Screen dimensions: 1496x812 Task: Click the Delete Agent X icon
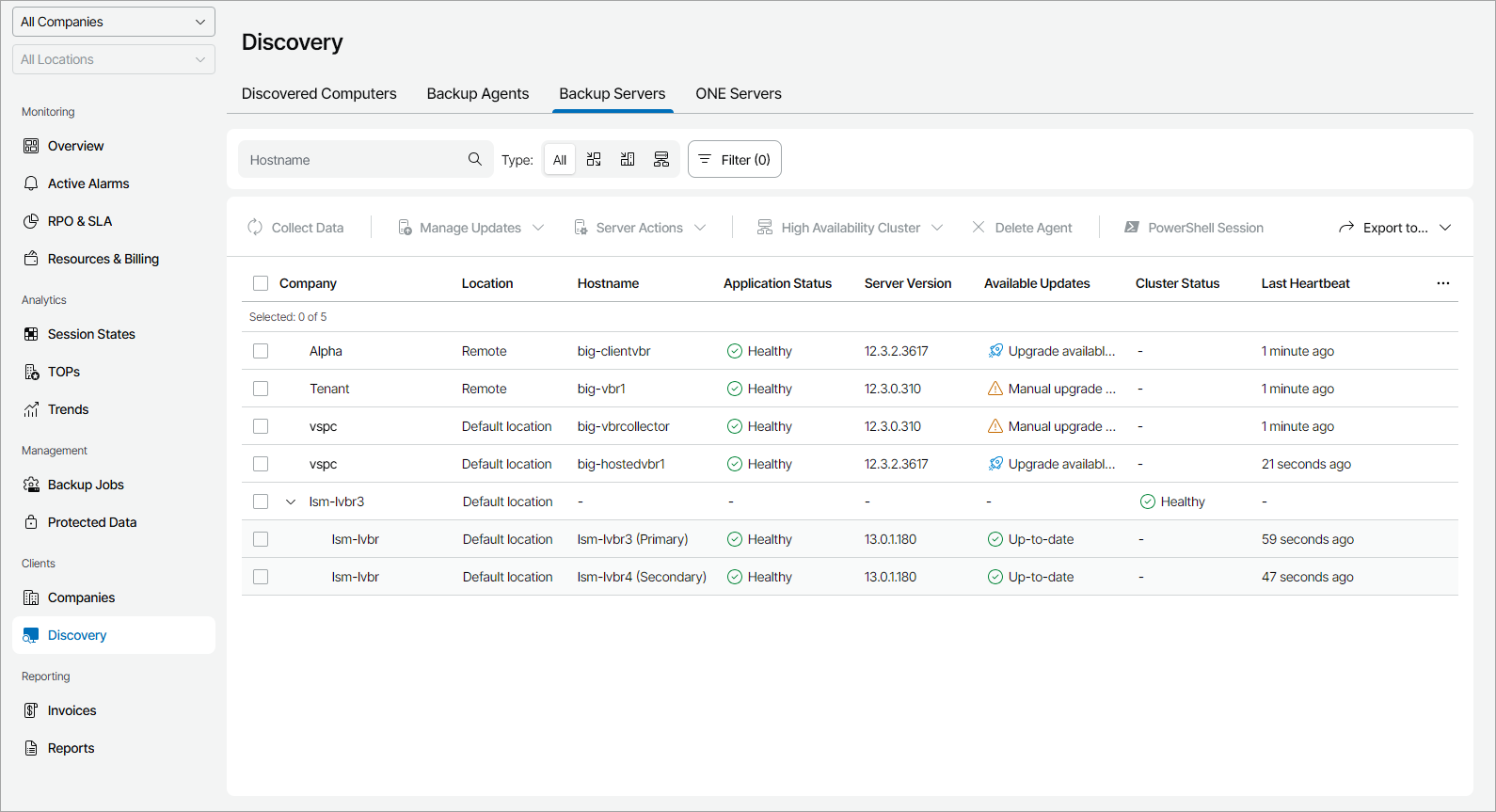979,228
